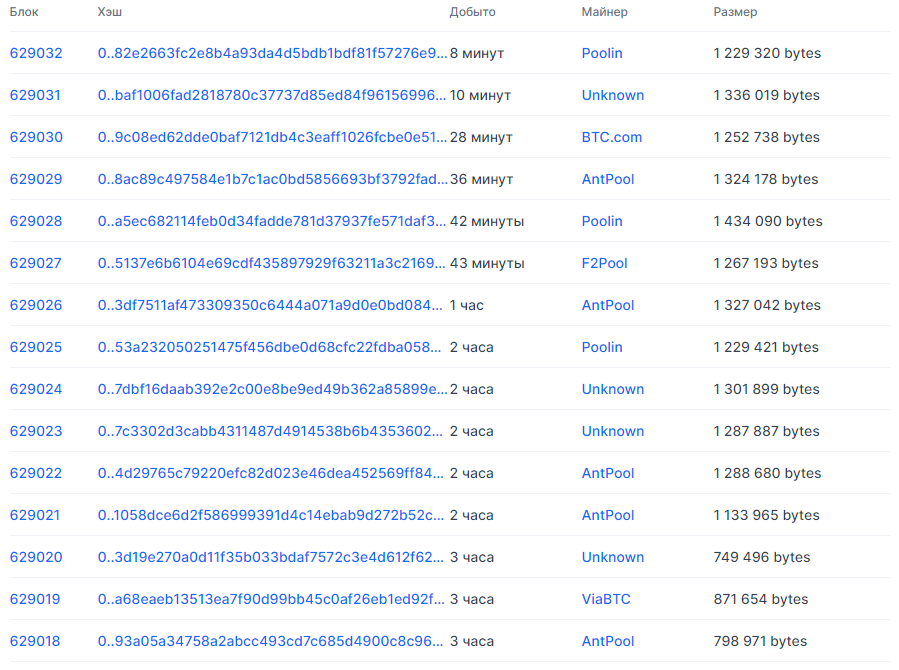Viewport: 899px width, 670px height.
Task: Select mined time 28 минут
Action: point(481,137)
